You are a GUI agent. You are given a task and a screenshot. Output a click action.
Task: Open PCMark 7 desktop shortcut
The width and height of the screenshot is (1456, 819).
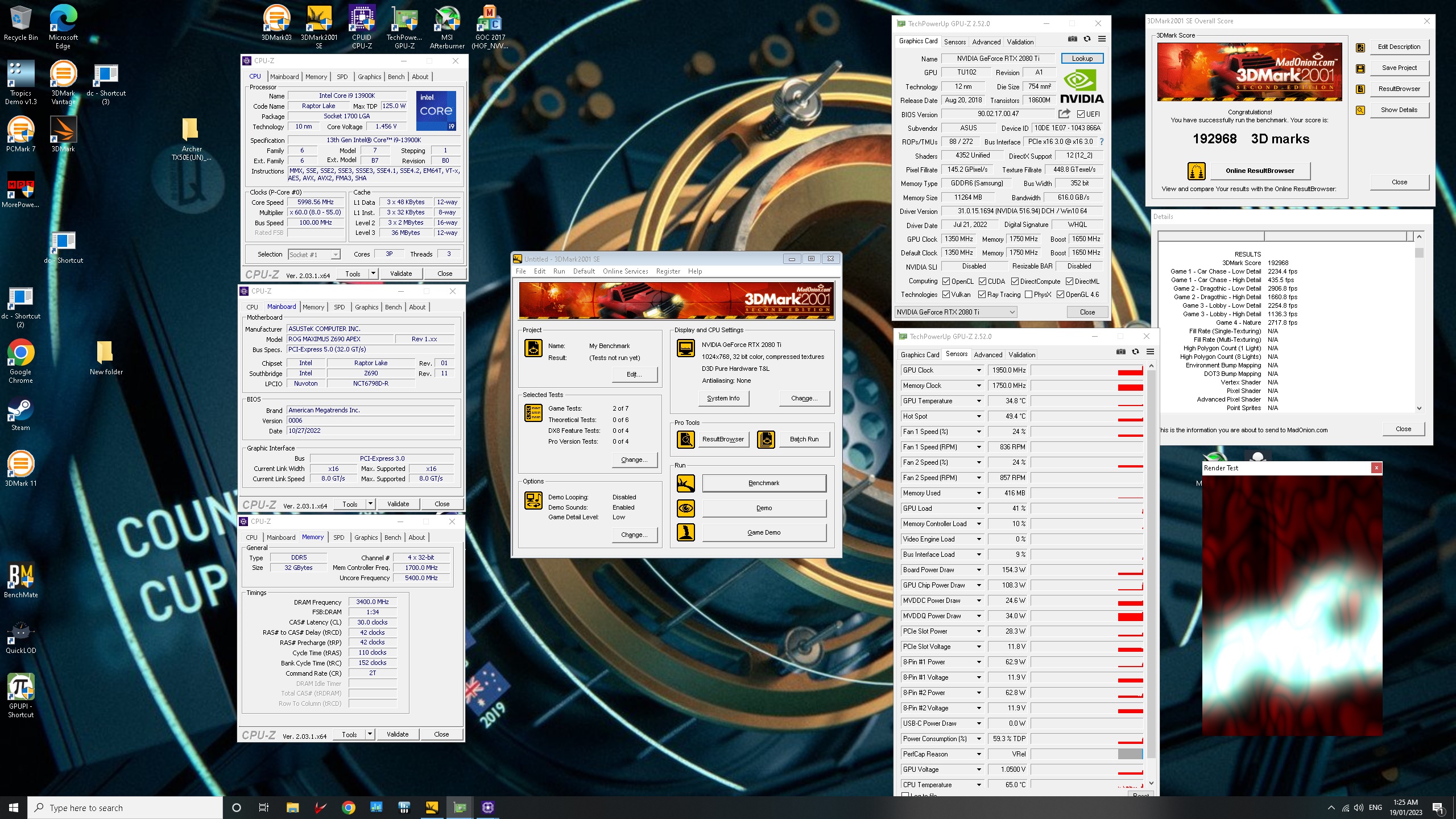pos(21,134)
